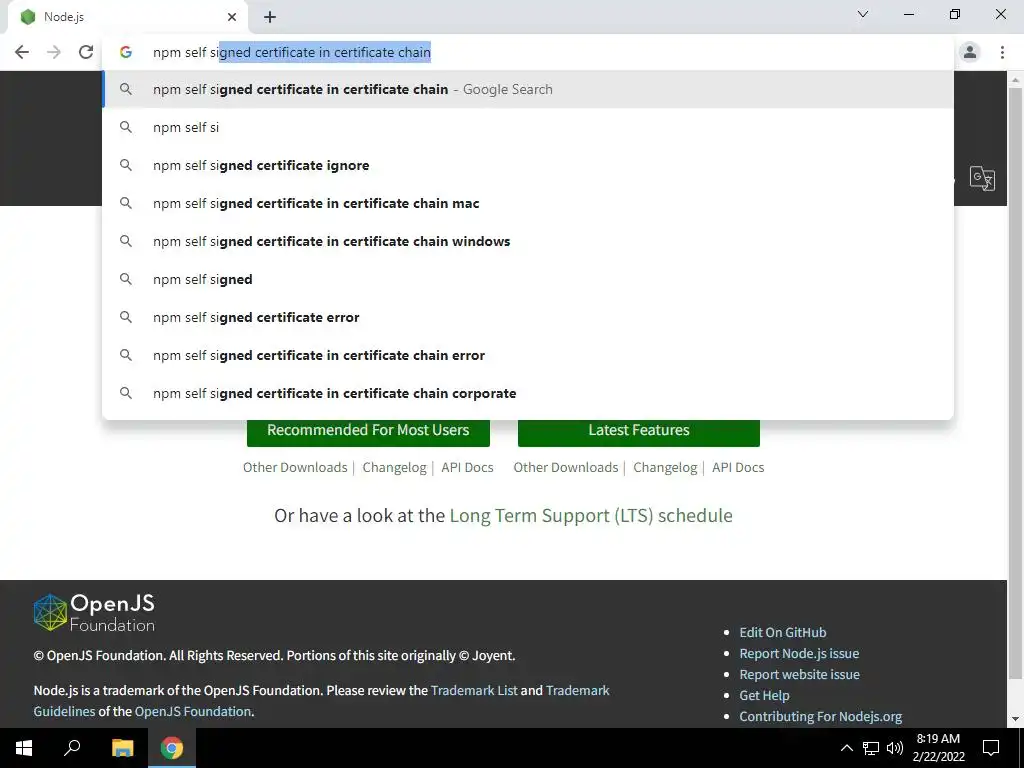Click the page translate icon
Screen dimensions: 1024x768
coord(982,178)
